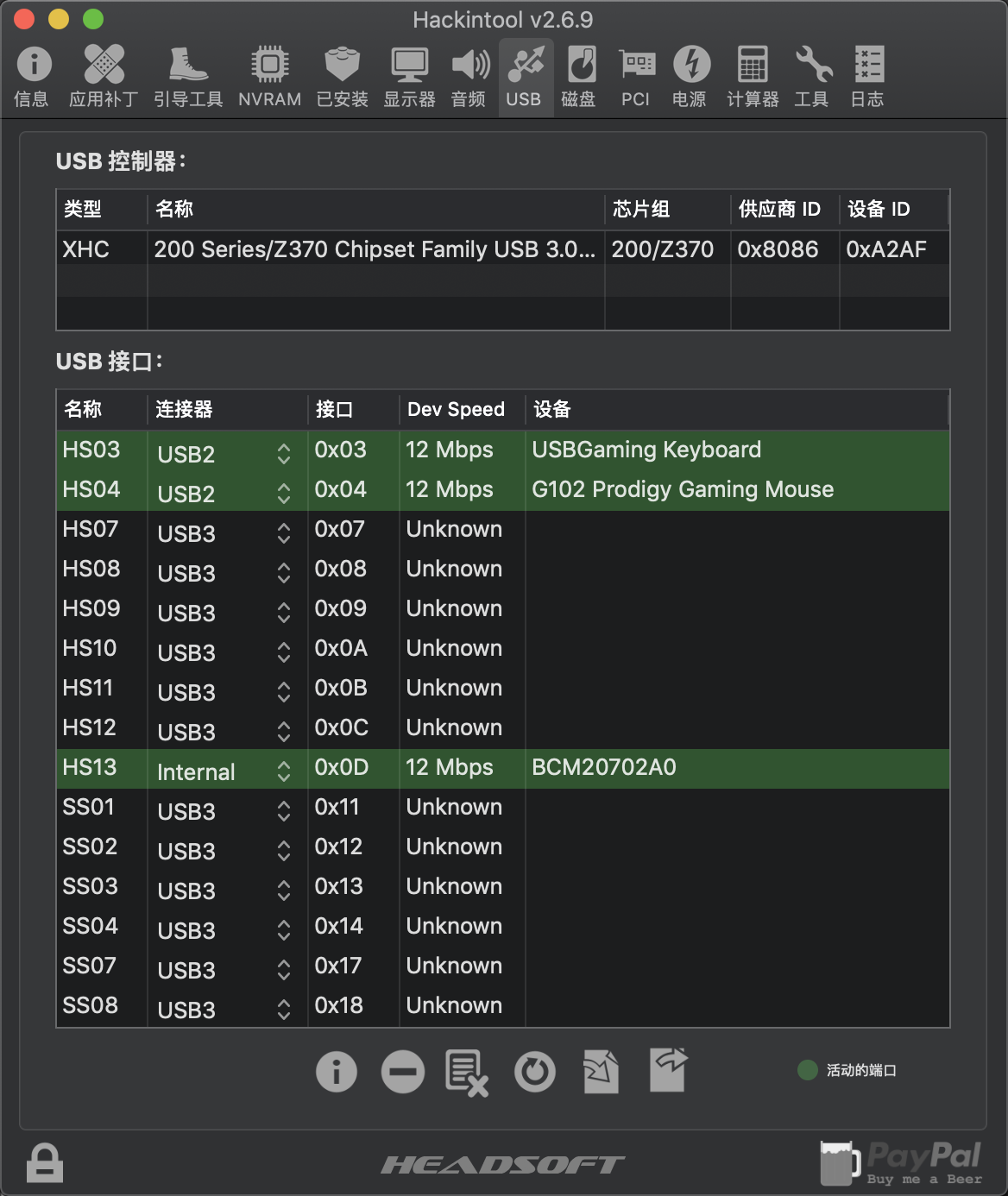This screenshot has height=1196, width=1008.
Task: Select the SS02 port name
Action: 90,847
